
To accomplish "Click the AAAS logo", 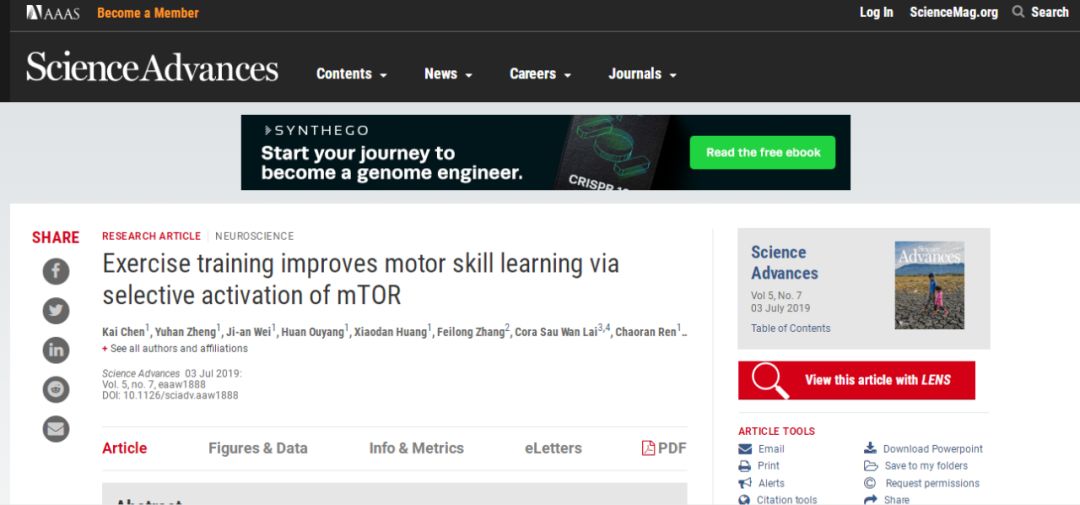I will coord(53,12).
